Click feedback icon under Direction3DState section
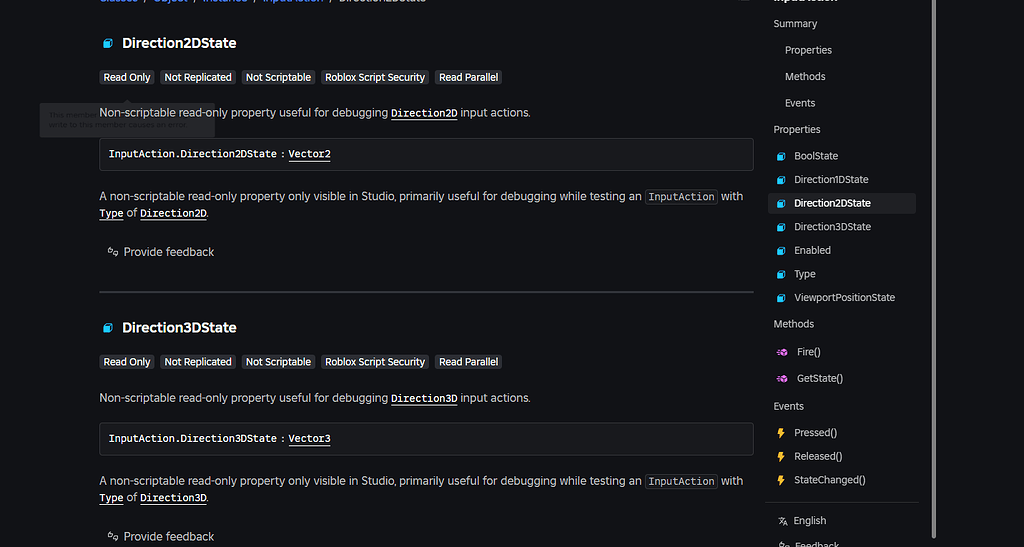Viewport: 1024px width, 547px height. point(113,537)
